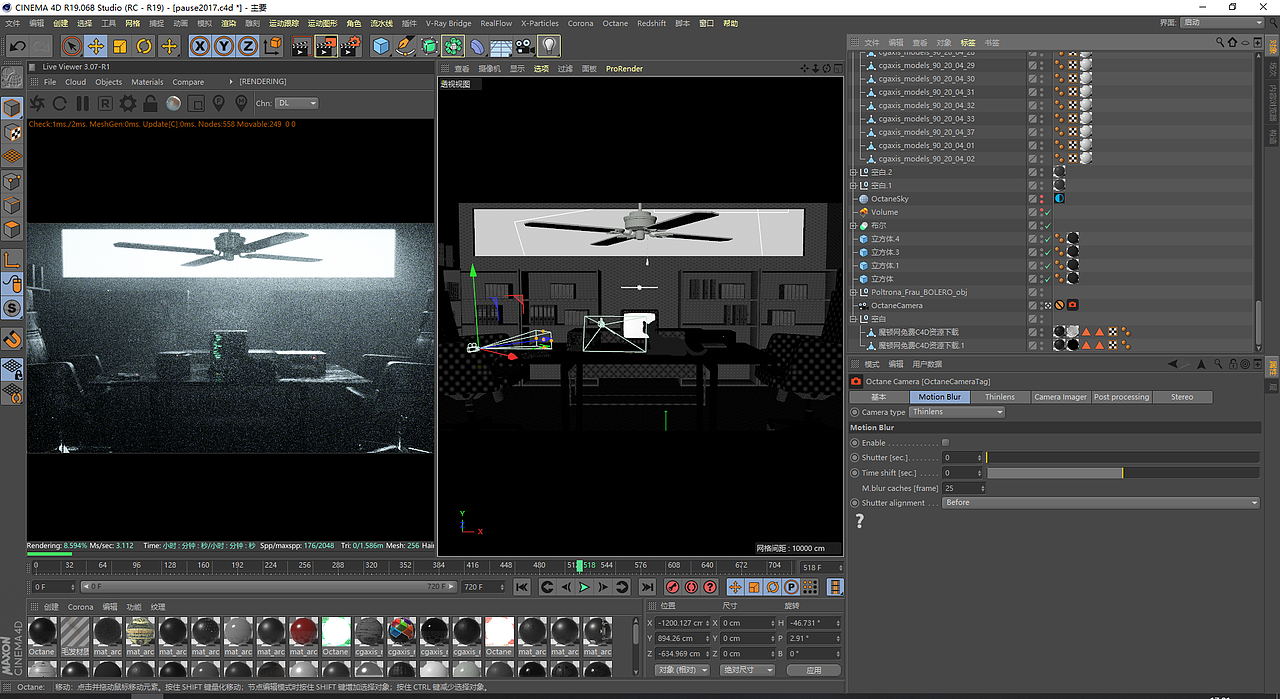Toggle the X axis lock
Screen dimensions: 1280x699
click(x=200, y=46)
